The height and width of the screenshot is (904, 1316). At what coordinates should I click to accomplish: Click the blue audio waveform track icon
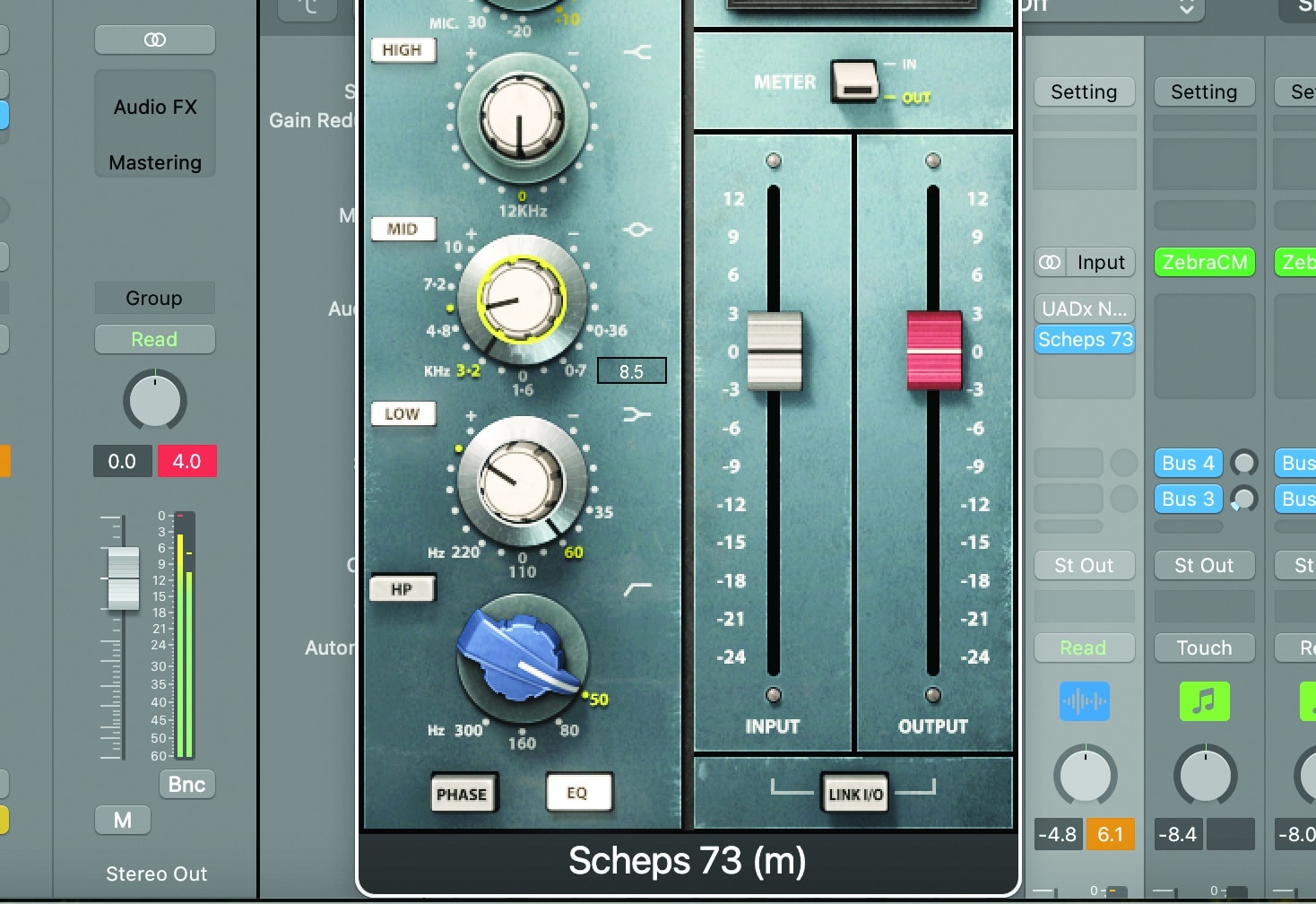coord(1085,701)
